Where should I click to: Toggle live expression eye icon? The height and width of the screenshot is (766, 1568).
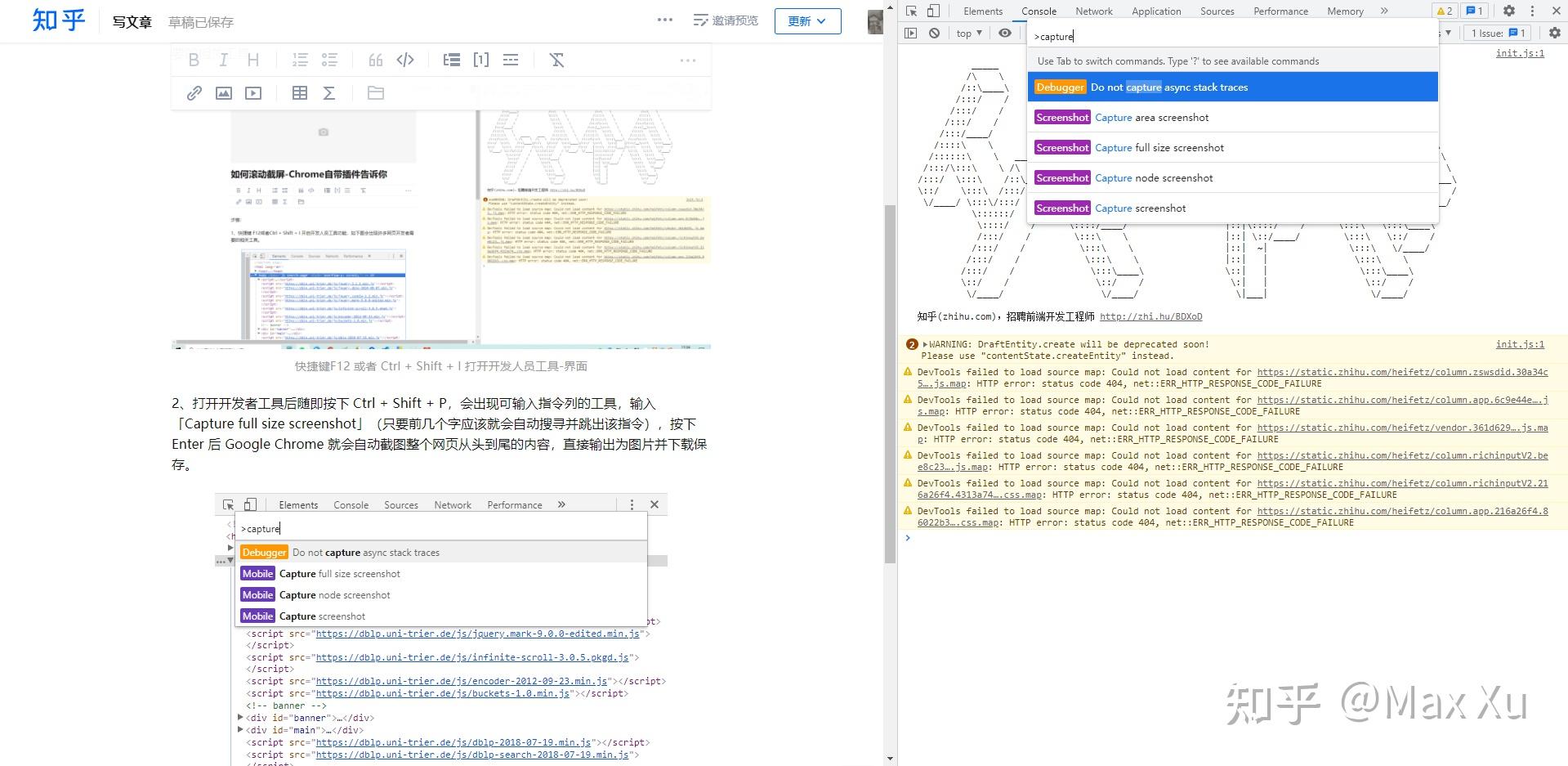1005,33
